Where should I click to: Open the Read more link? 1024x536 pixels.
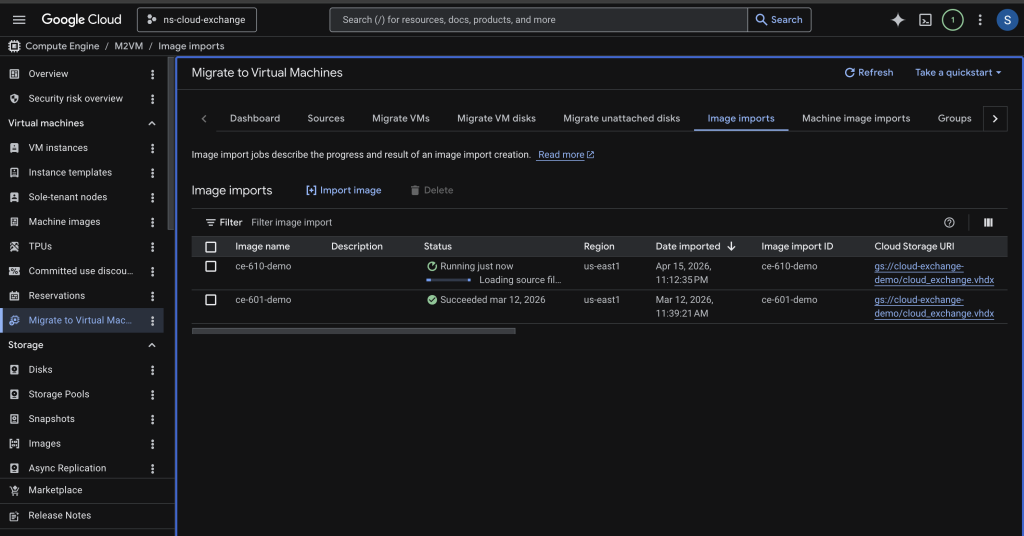pyautogui.click(x=566, y=155)
